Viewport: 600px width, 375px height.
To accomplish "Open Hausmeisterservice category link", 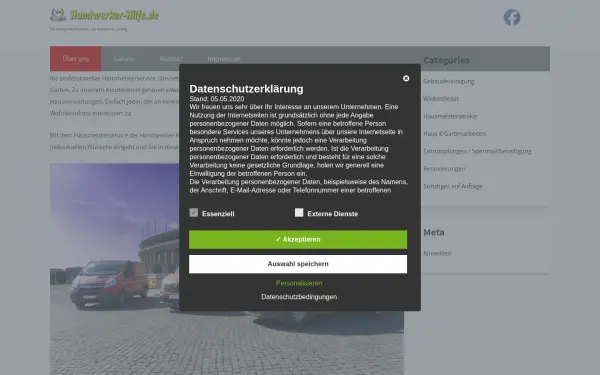I will [450, 116].
